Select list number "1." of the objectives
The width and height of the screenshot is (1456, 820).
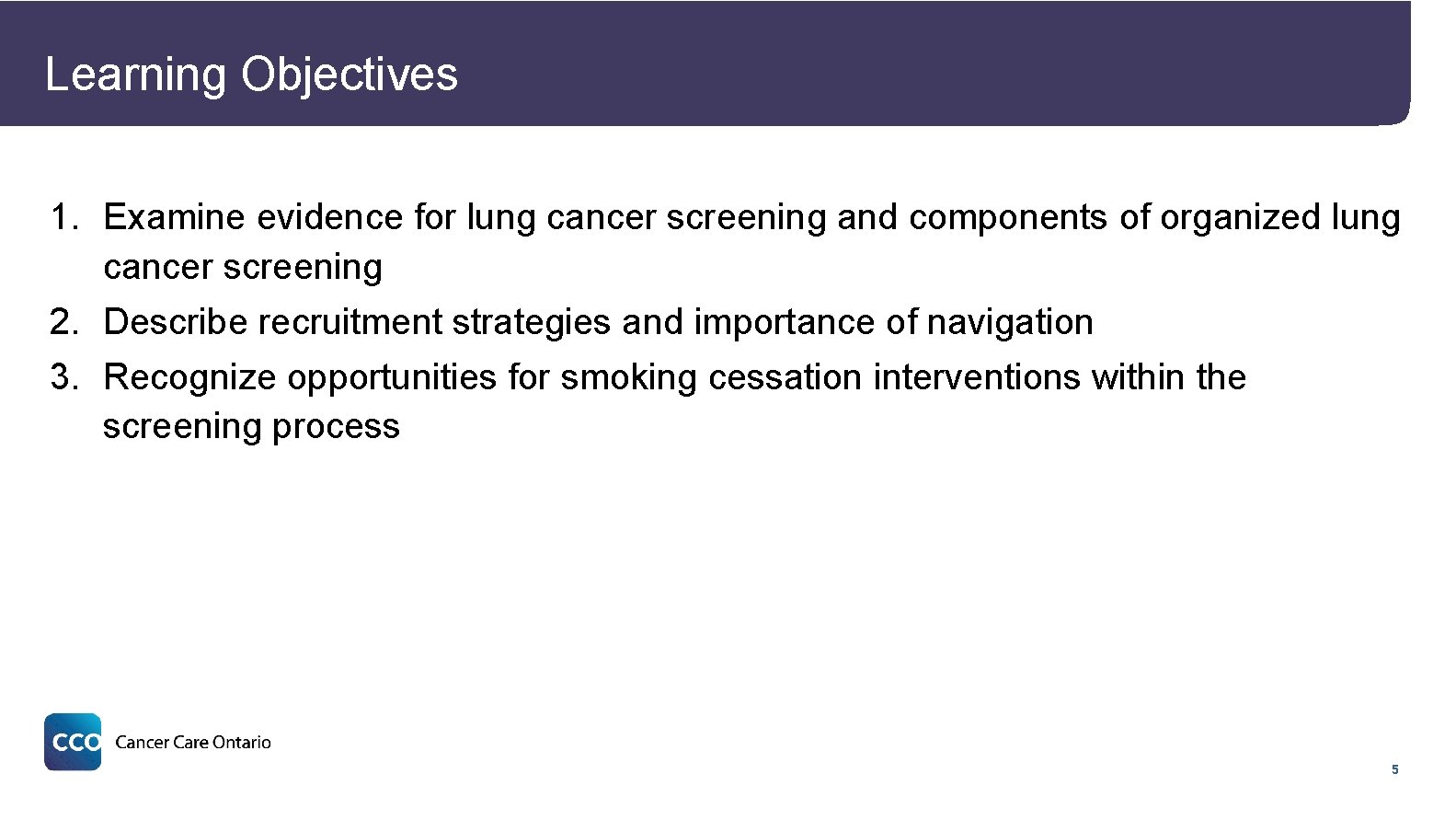click(64, 218)
